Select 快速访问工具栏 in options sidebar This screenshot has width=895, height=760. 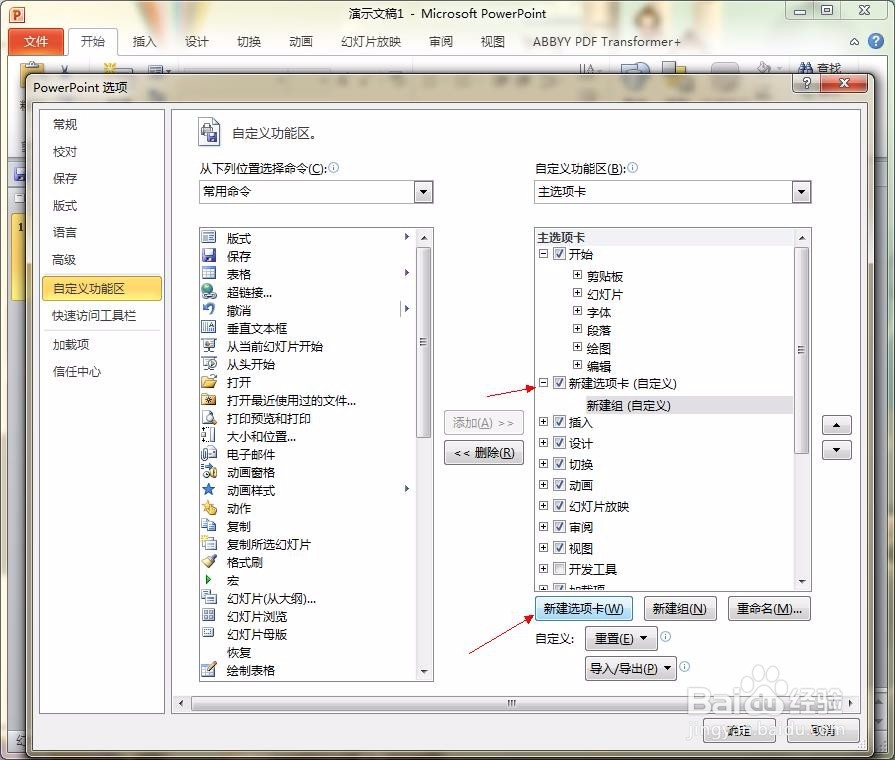pyautogui.click(x=94, y=315)
